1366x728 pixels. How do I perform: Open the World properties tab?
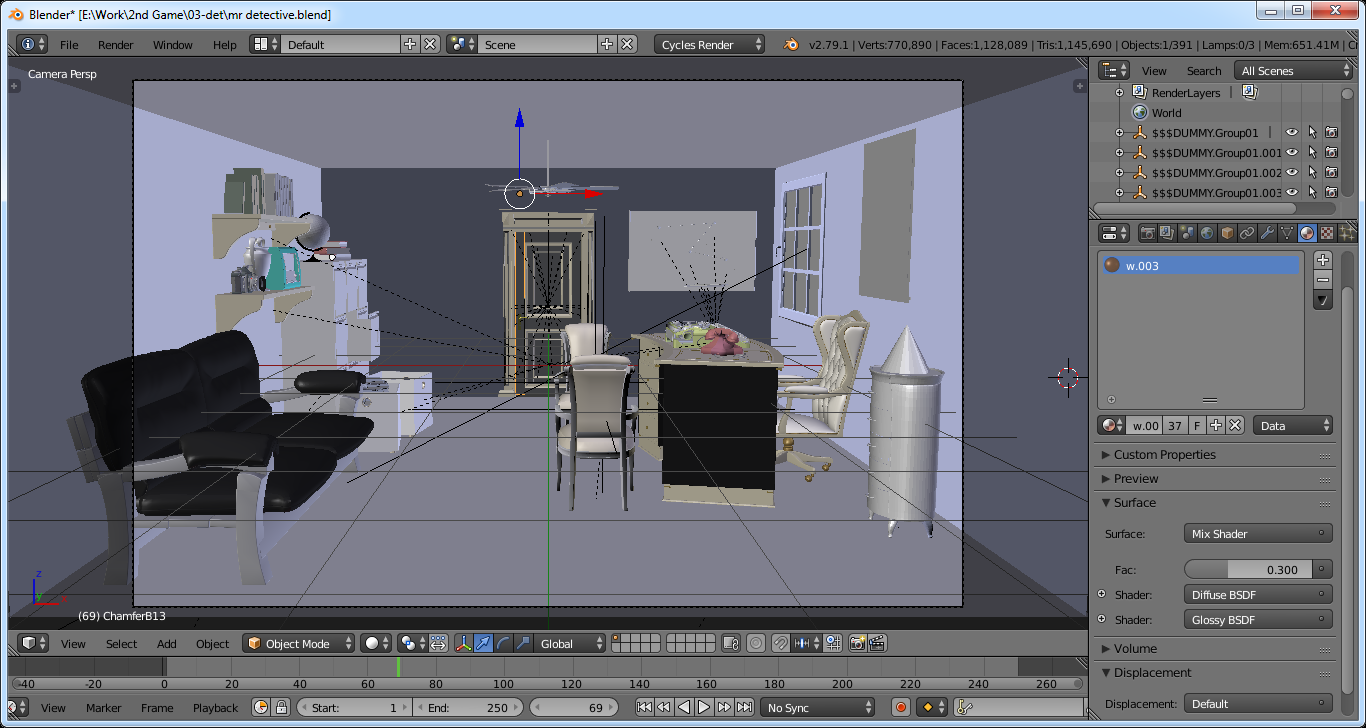pos(1205,232)
